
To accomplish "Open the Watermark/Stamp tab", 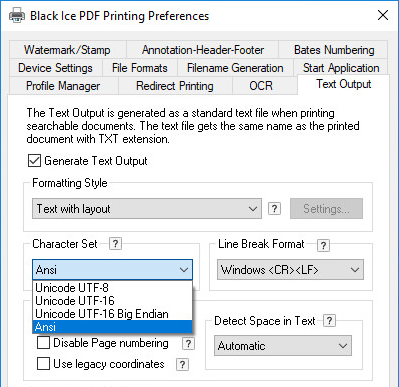I will point(67,50).
